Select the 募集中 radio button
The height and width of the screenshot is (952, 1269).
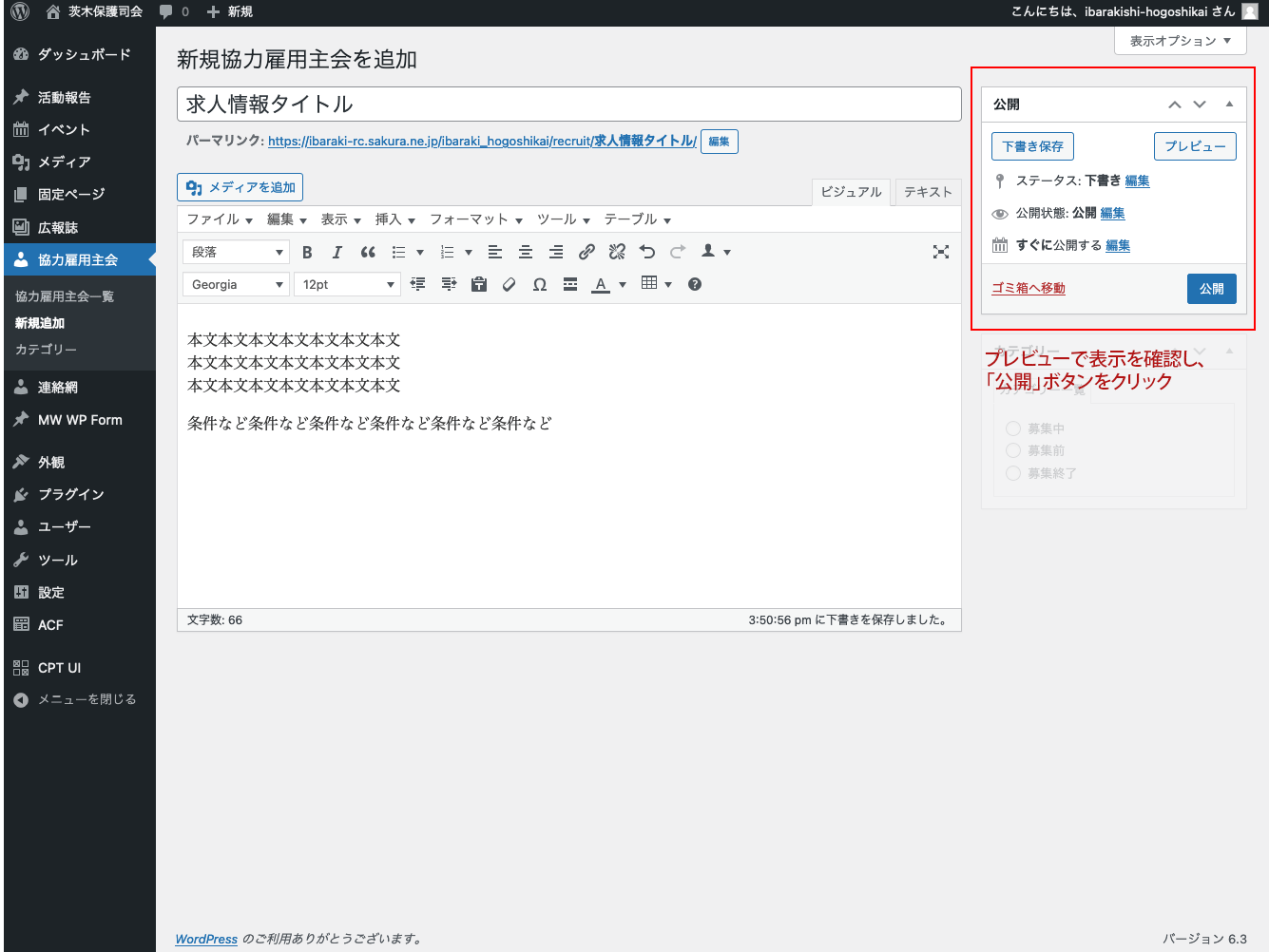(x=1012, y=428)
